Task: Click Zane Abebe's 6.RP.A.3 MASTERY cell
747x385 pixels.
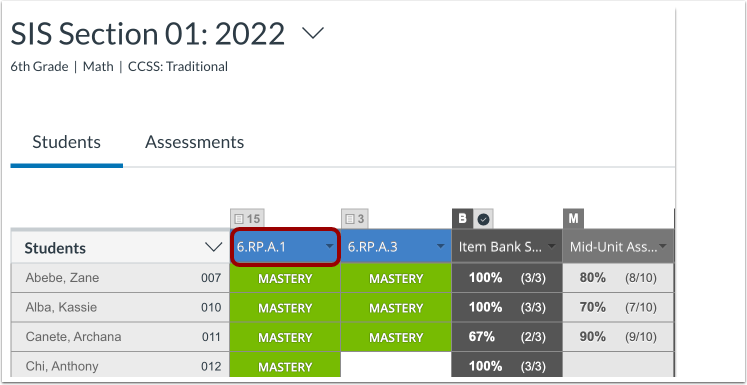Action: click(396, 278)
